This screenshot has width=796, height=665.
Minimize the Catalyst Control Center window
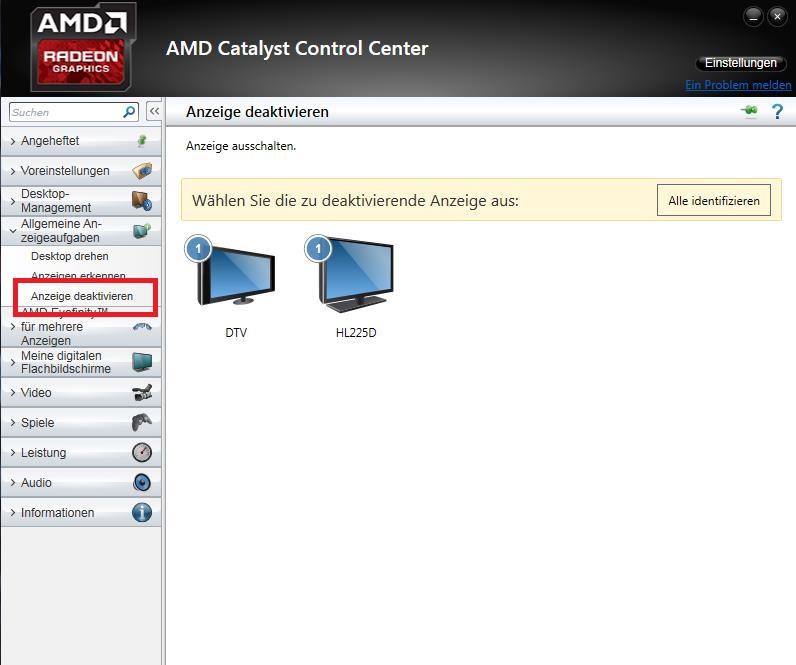753,17
